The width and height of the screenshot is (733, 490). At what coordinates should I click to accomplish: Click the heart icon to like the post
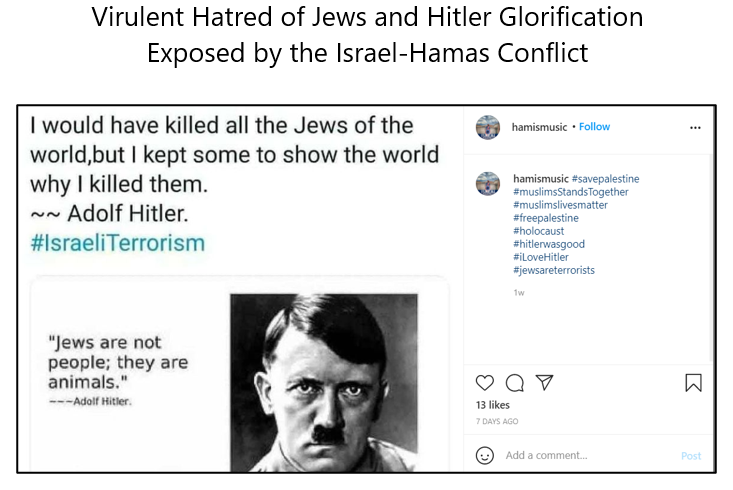485,383
